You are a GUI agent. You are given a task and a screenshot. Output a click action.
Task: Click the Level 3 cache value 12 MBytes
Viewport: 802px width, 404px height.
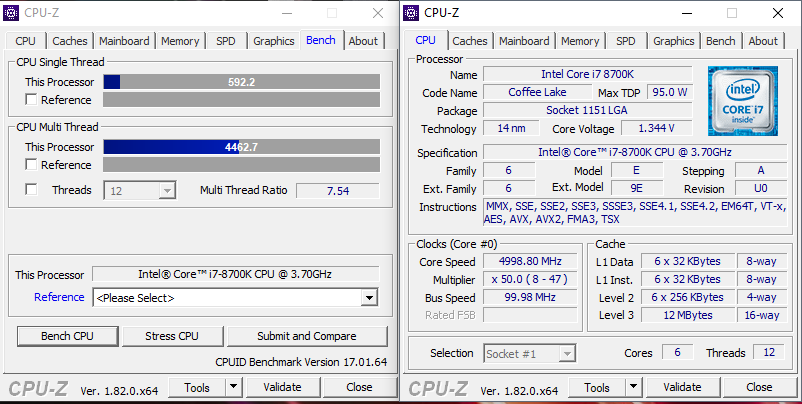688,315
